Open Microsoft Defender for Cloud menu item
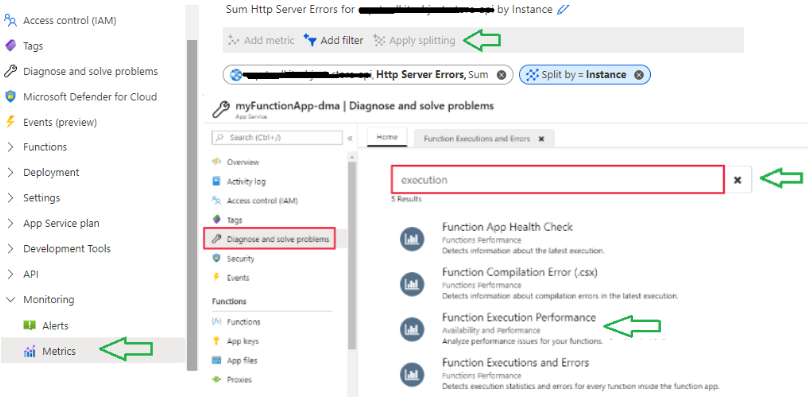This screenshot has width=808, height=397. [90, 96]
